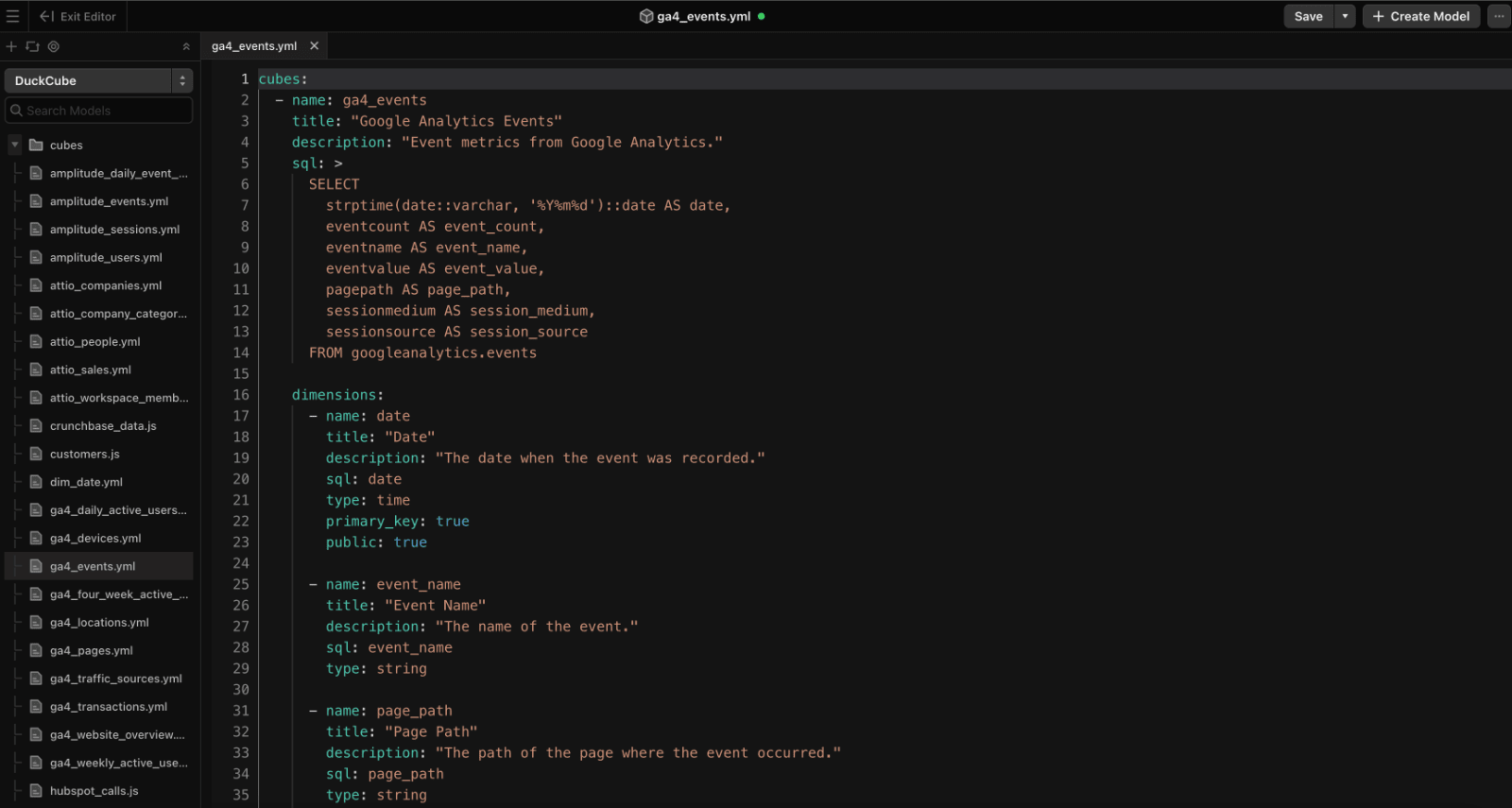
Task: Place cursor on line 1 'cubes:'
Action: click(283, 79)
